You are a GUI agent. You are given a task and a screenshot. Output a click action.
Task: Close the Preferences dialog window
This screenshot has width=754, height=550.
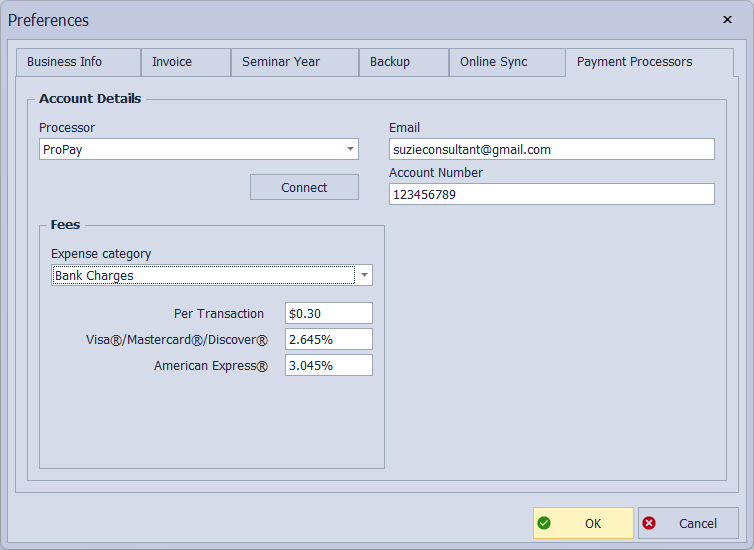[727, 19]
